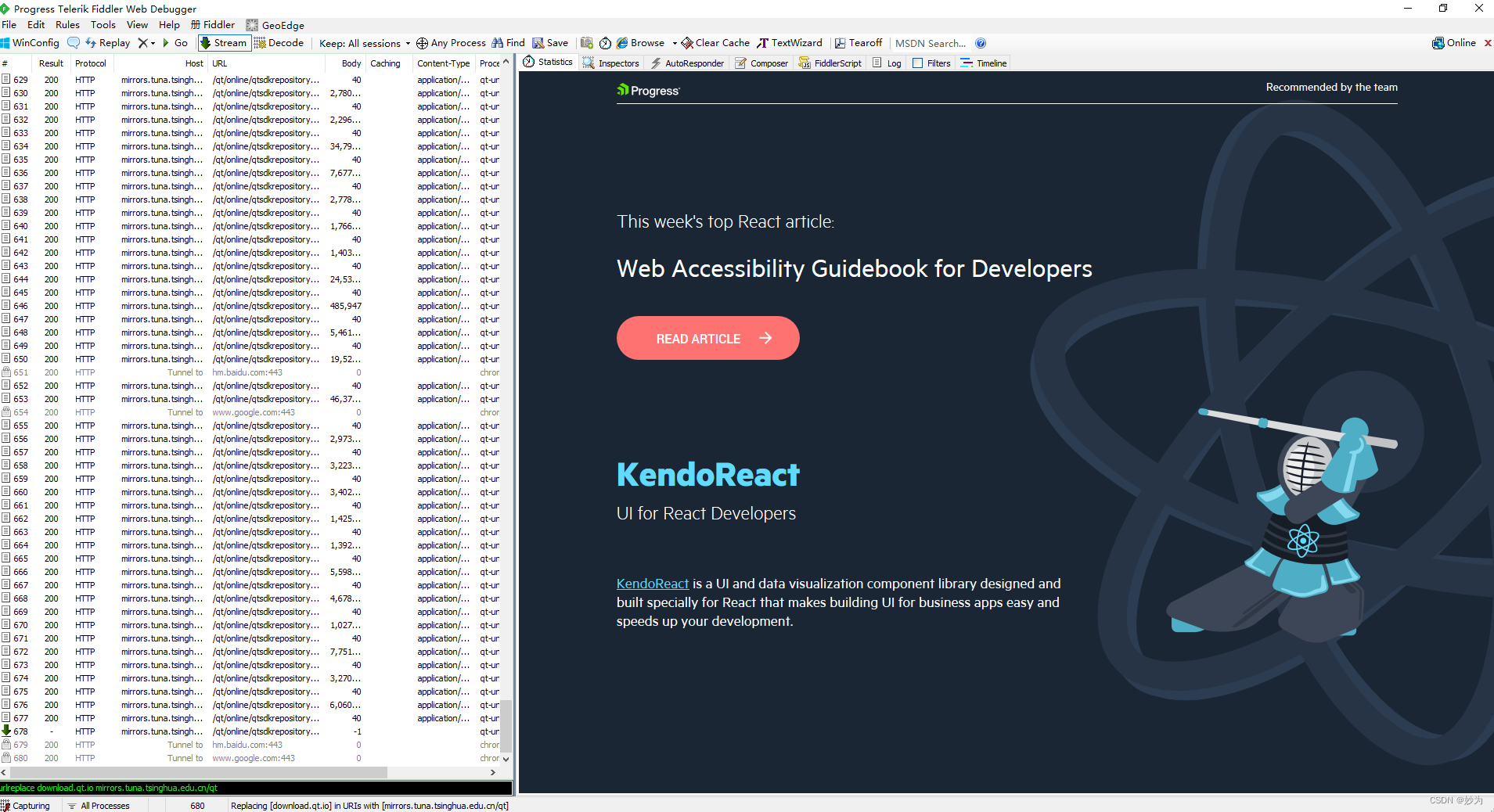Switch to the Composer tab

761,63
